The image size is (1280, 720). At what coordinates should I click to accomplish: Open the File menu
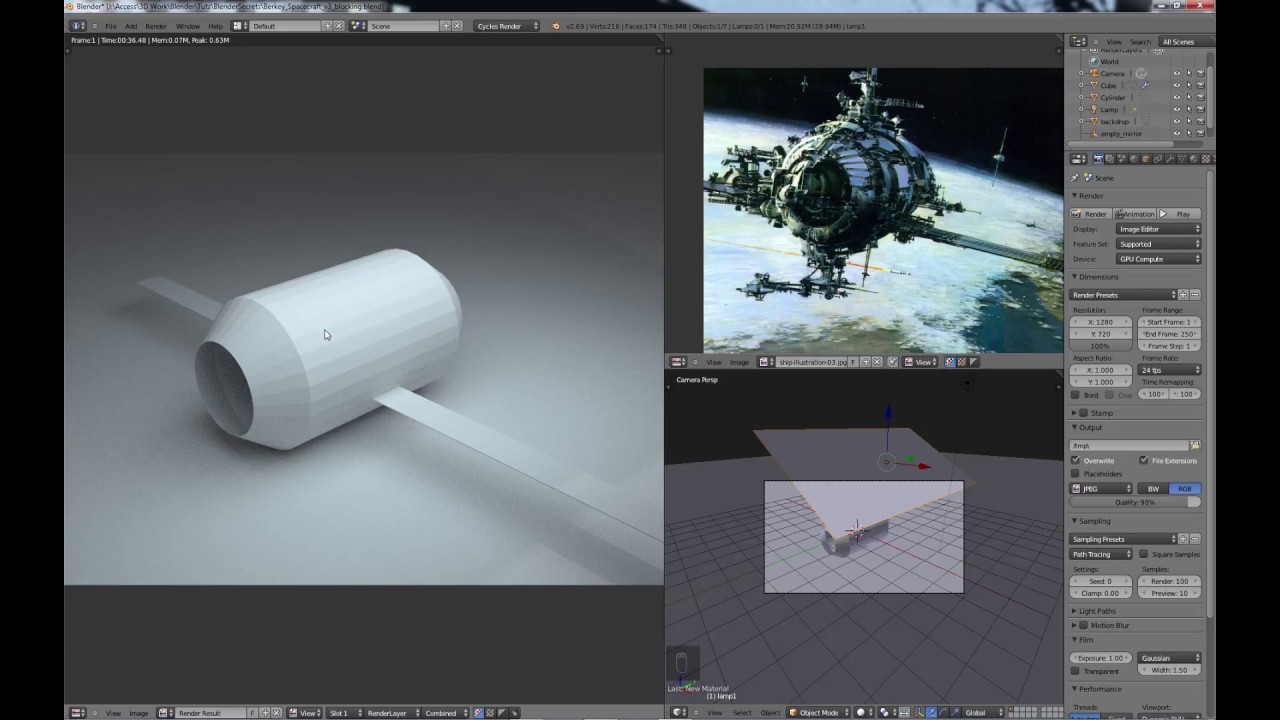(110, 26)
